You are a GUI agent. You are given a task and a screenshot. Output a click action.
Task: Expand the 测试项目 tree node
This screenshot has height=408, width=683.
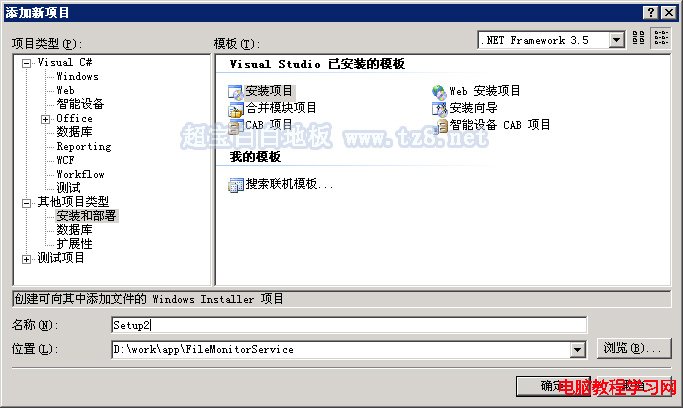(27, 260)
